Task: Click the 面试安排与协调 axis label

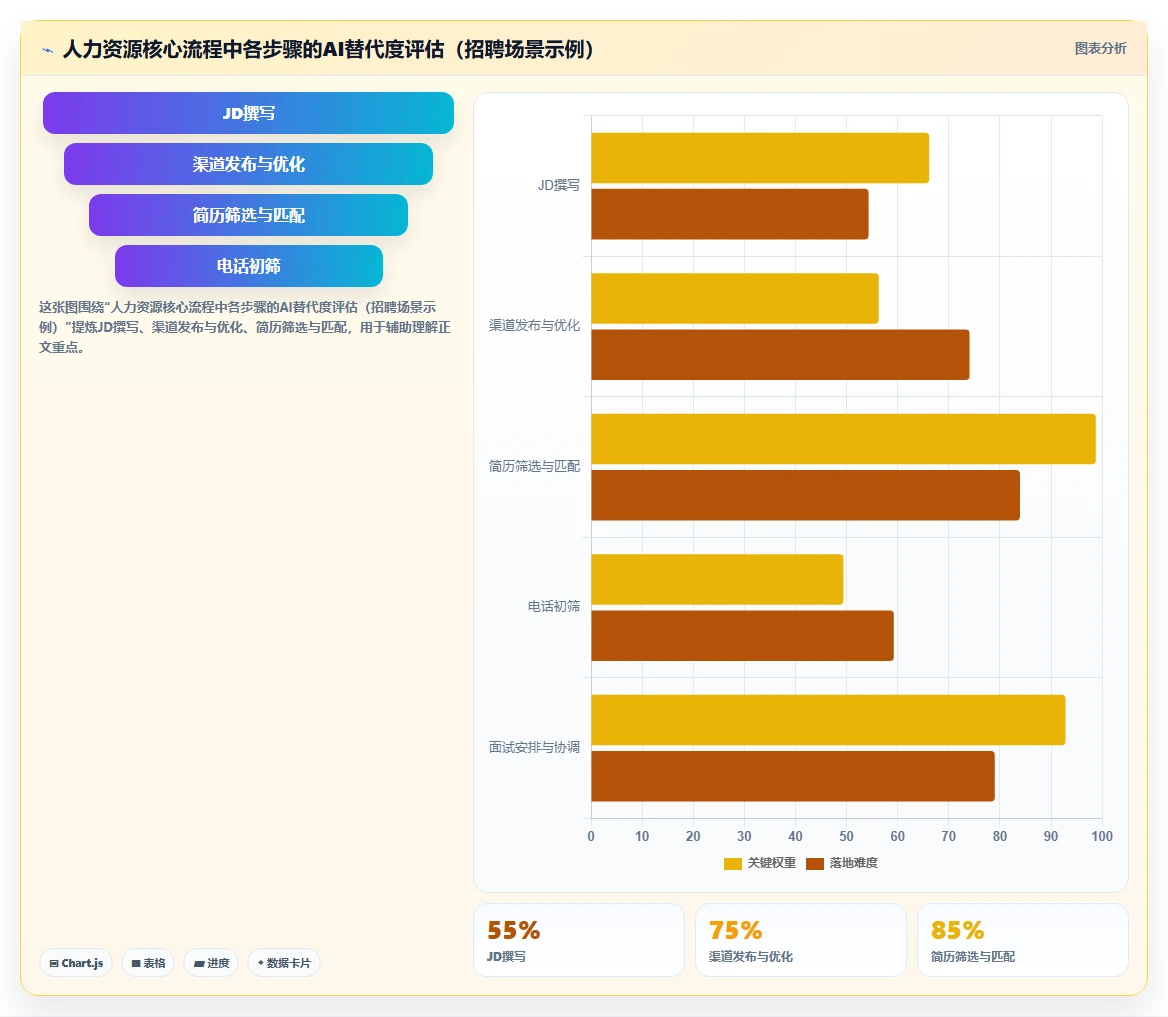Action: 534,747
